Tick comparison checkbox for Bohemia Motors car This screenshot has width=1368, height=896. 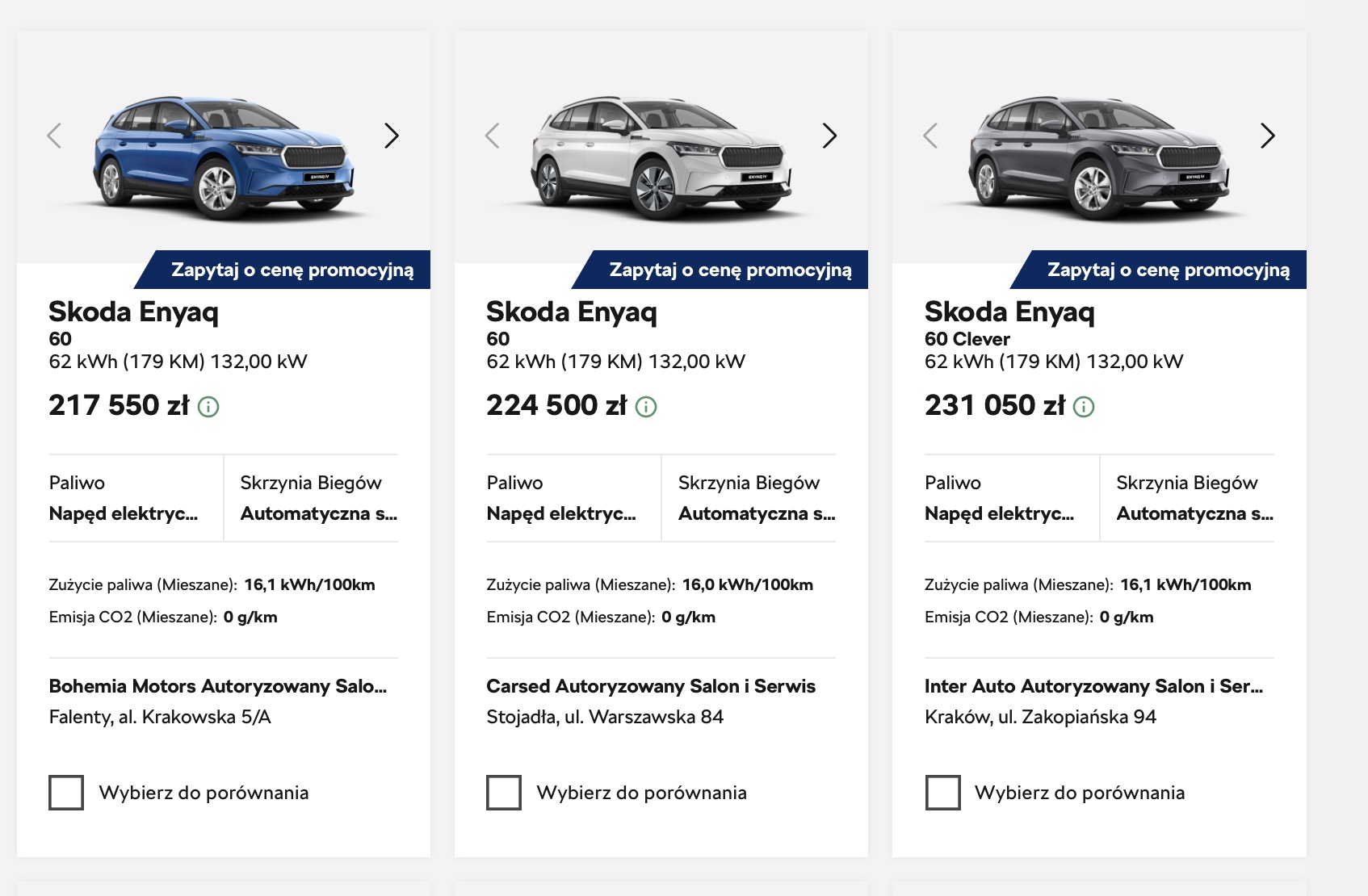click(66, 793)
